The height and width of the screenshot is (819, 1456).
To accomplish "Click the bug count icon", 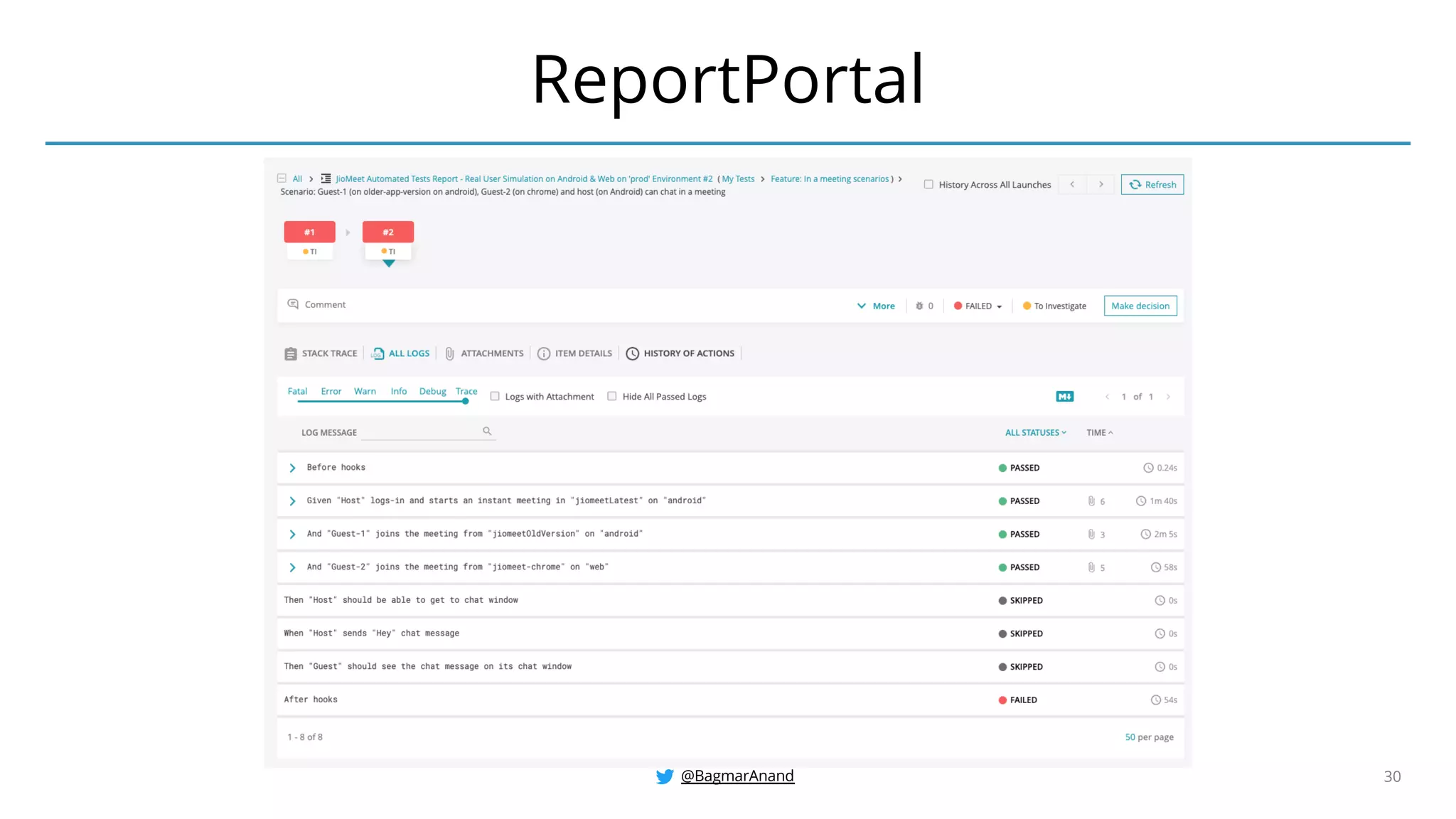I will click(919, 306).
